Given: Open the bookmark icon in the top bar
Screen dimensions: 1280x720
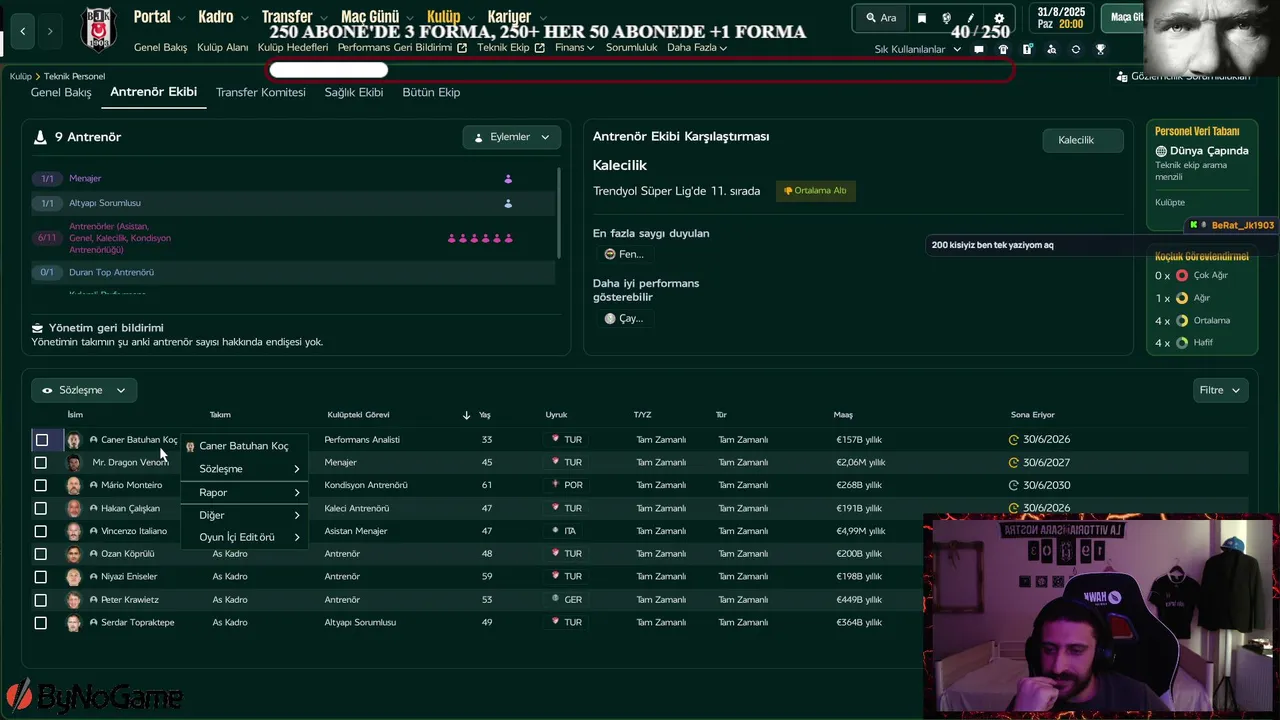Looking at the screenshot, I should [x=922, y=18].
